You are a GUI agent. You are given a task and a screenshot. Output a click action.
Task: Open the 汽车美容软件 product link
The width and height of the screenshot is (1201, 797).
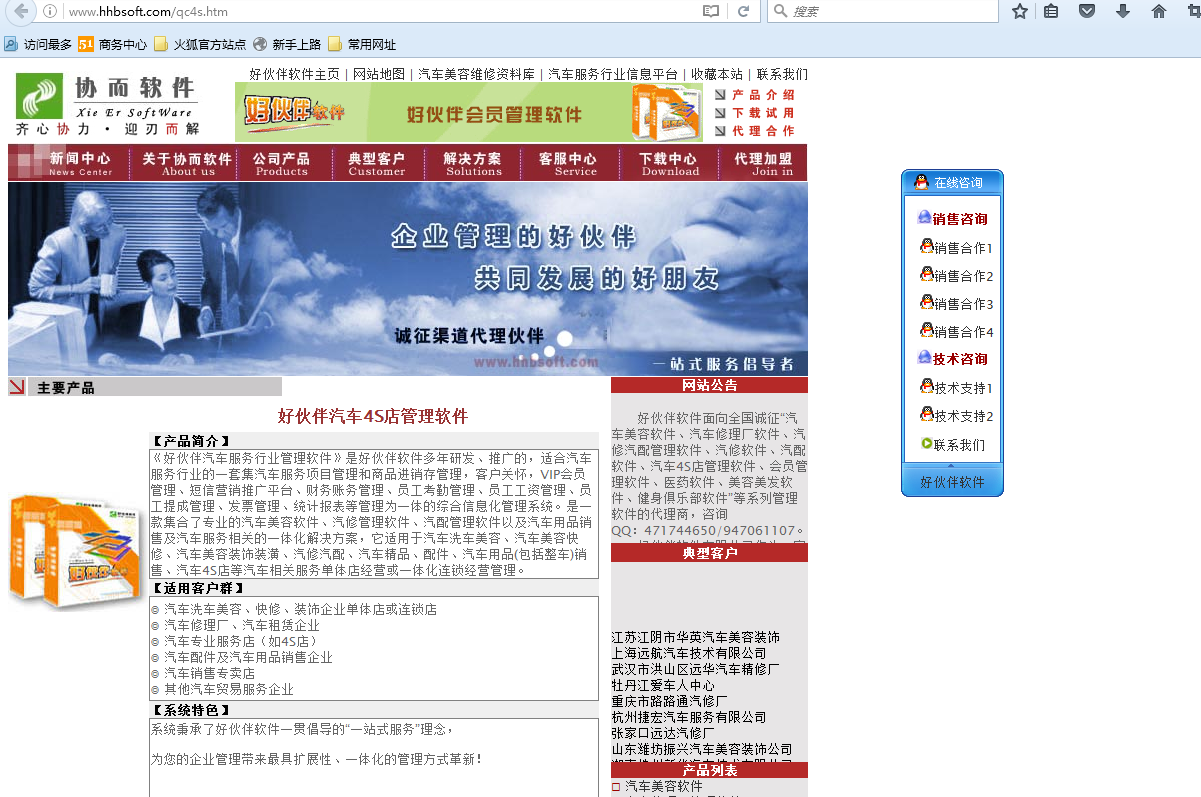[664, 787]
